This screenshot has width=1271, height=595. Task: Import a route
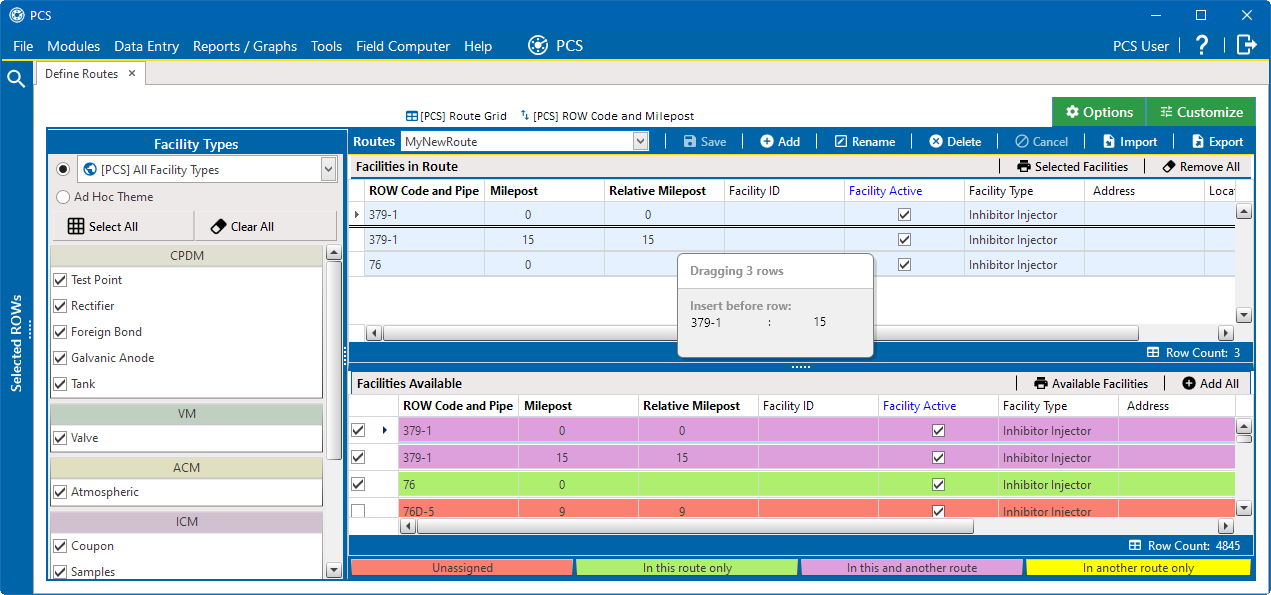(1130, 141)
